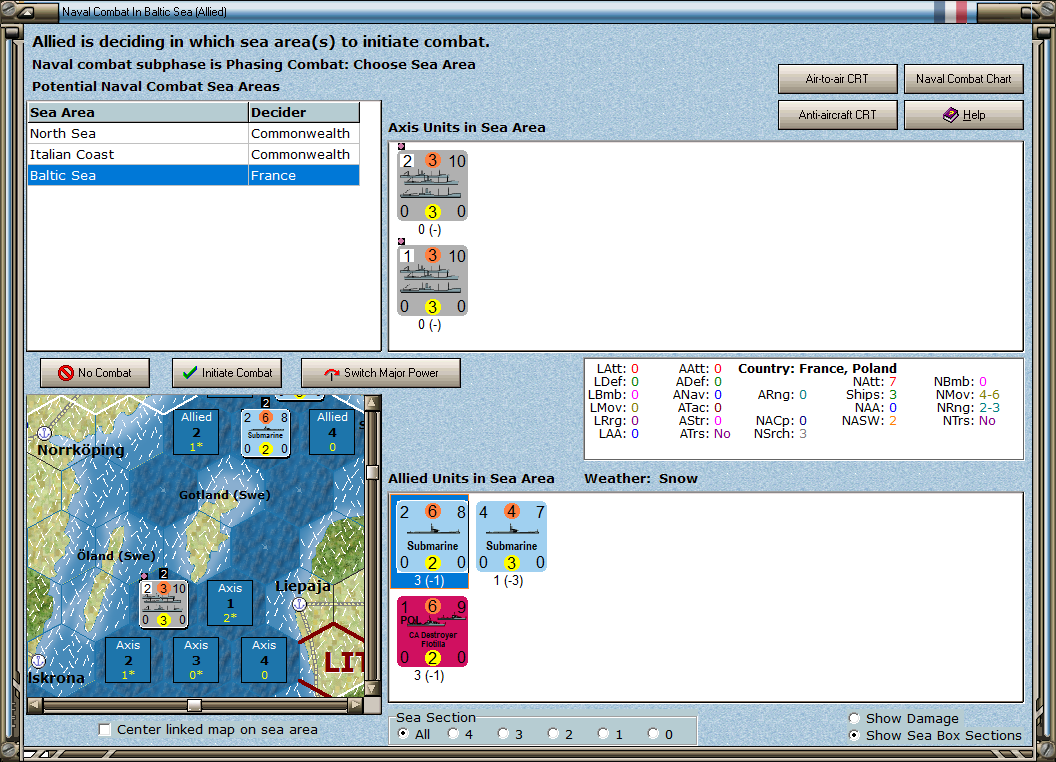The image size is (1056, 762).
Task: Click the French flag in the title bar
Action: [x=949, y=10]
